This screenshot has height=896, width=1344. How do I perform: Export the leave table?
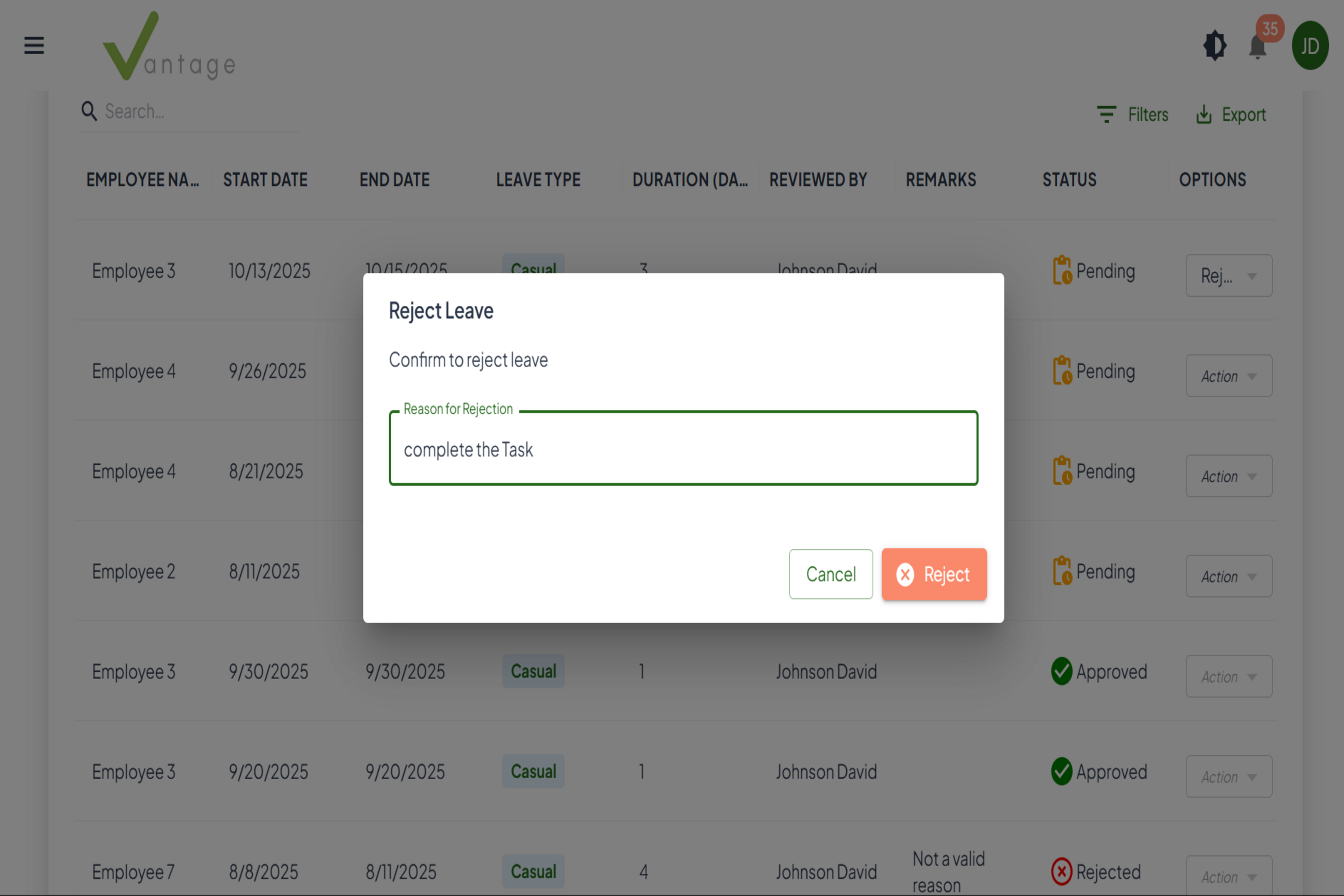pyautogui.click(x=1231, y=114)
